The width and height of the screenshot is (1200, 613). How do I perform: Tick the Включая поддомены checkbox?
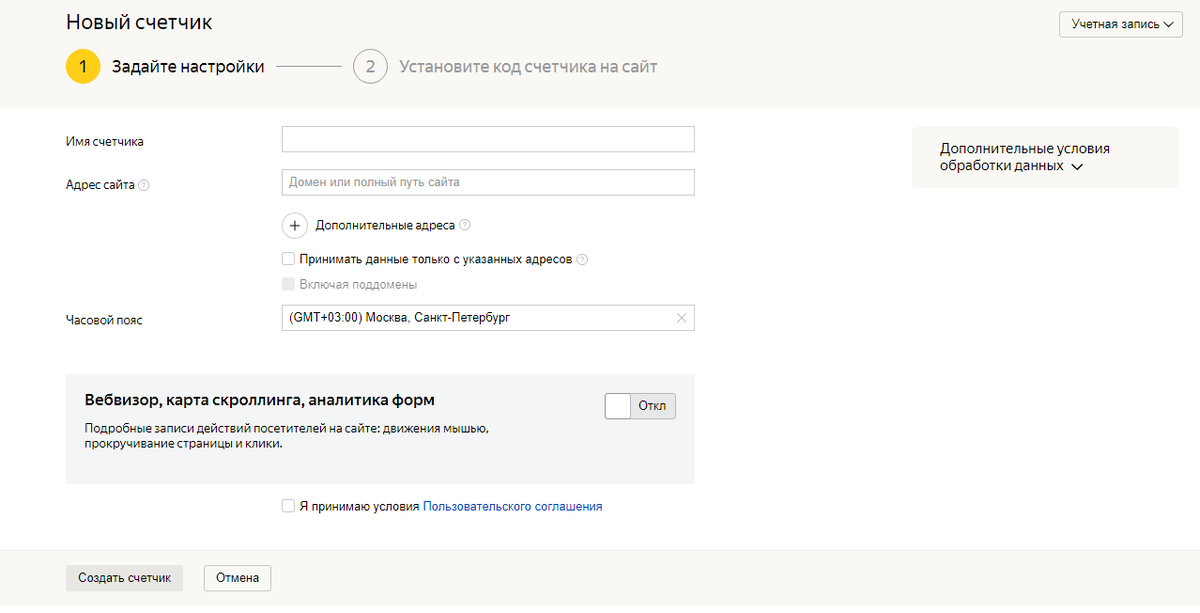(288, 285)
